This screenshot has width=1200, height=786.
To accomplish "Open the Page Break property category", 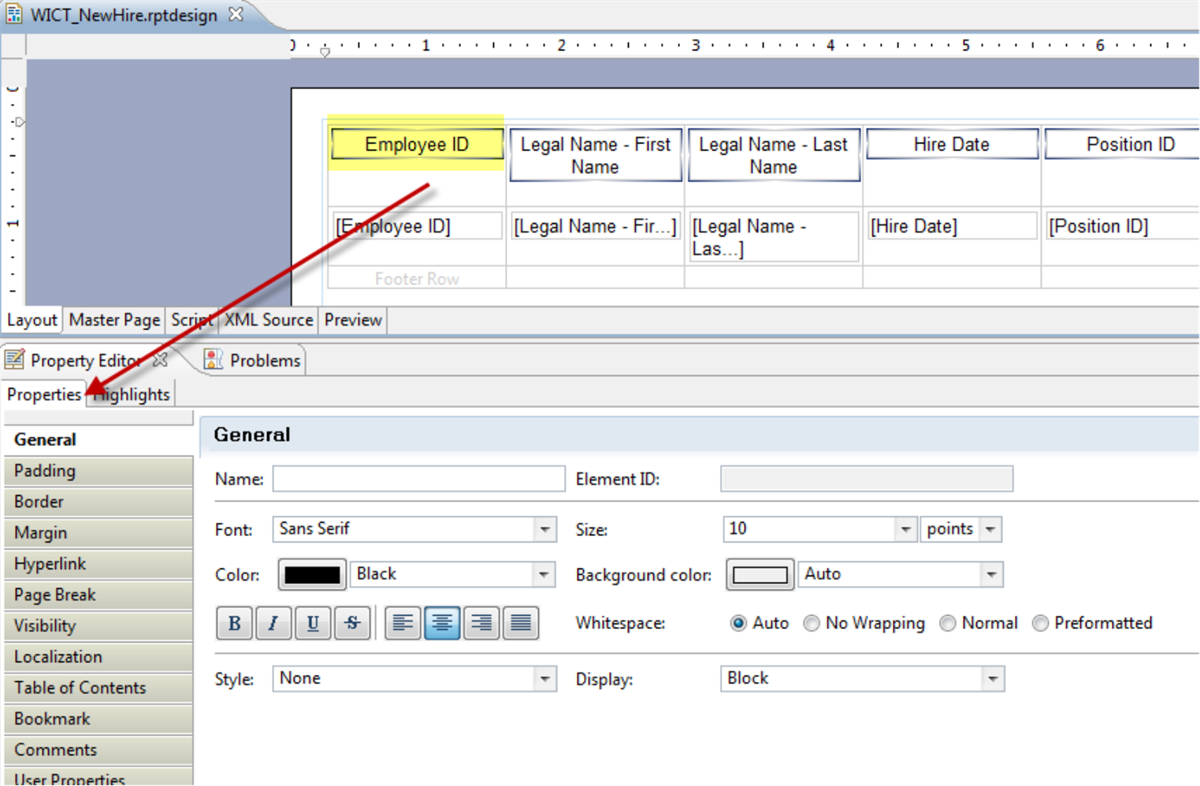I will (97, 595).
